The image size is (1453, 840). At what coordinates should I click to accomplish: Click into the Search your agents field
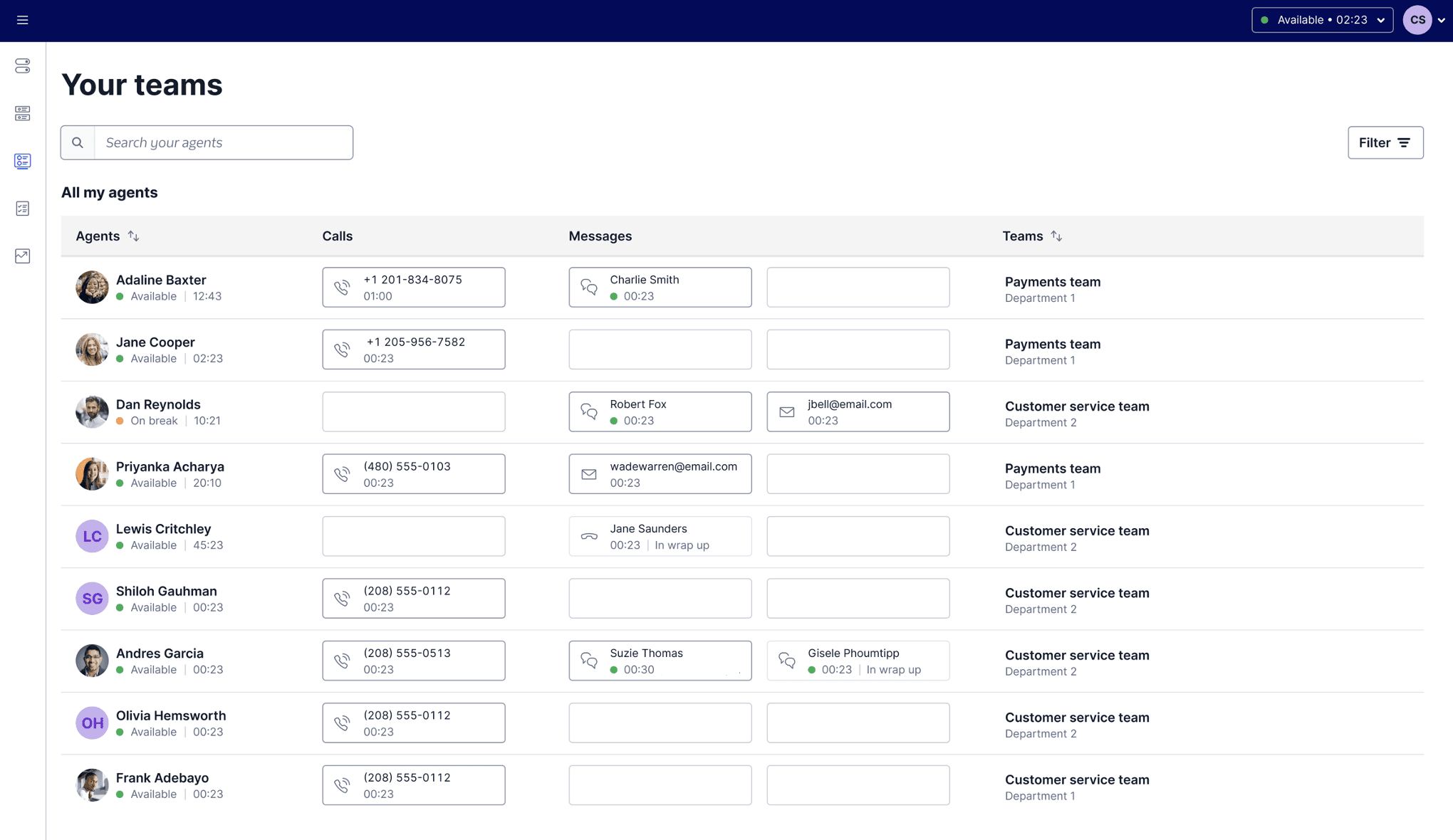click(x=224, y=142)
